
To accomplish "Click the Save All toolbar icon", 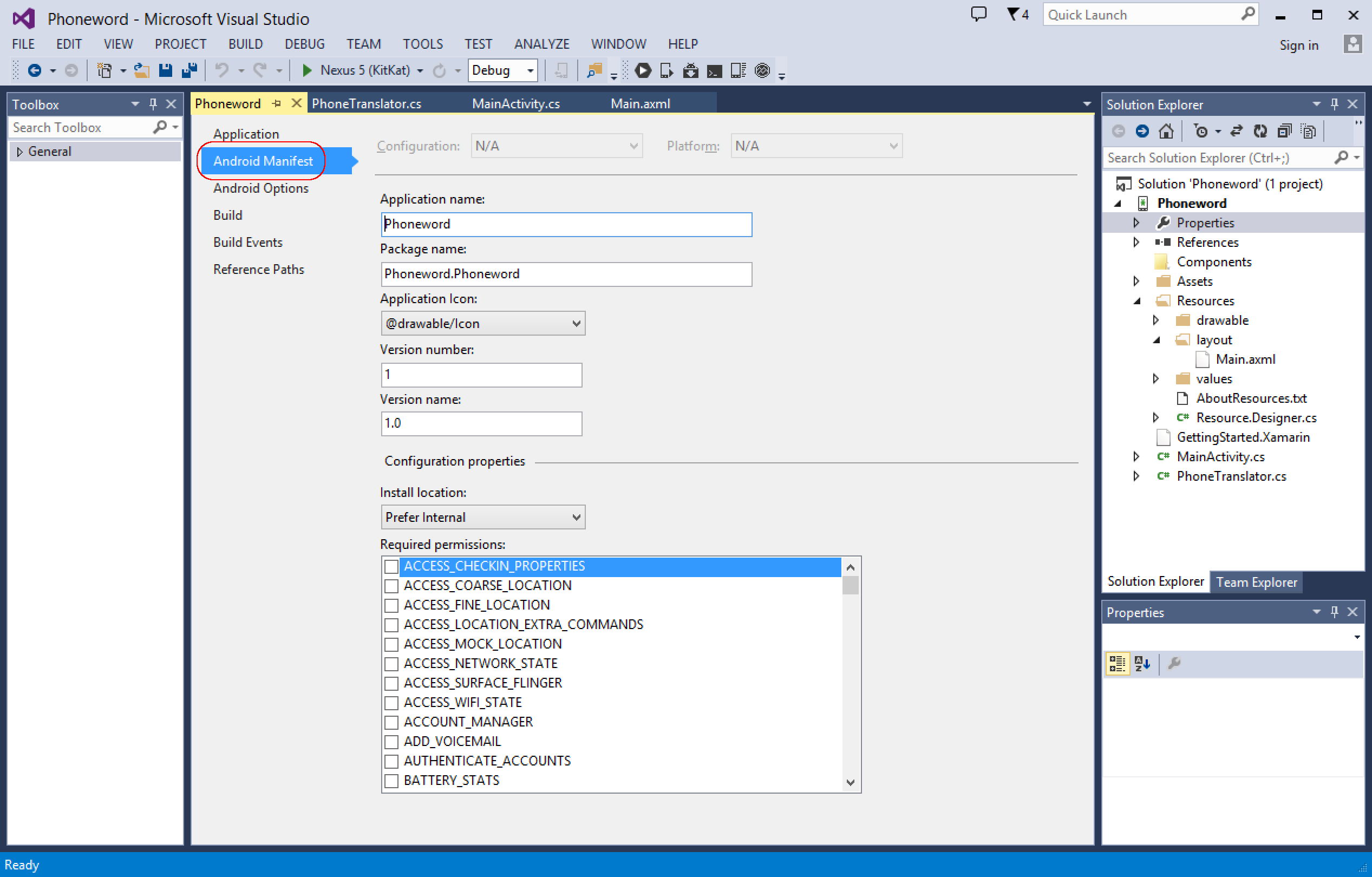I will coord(188,70).
